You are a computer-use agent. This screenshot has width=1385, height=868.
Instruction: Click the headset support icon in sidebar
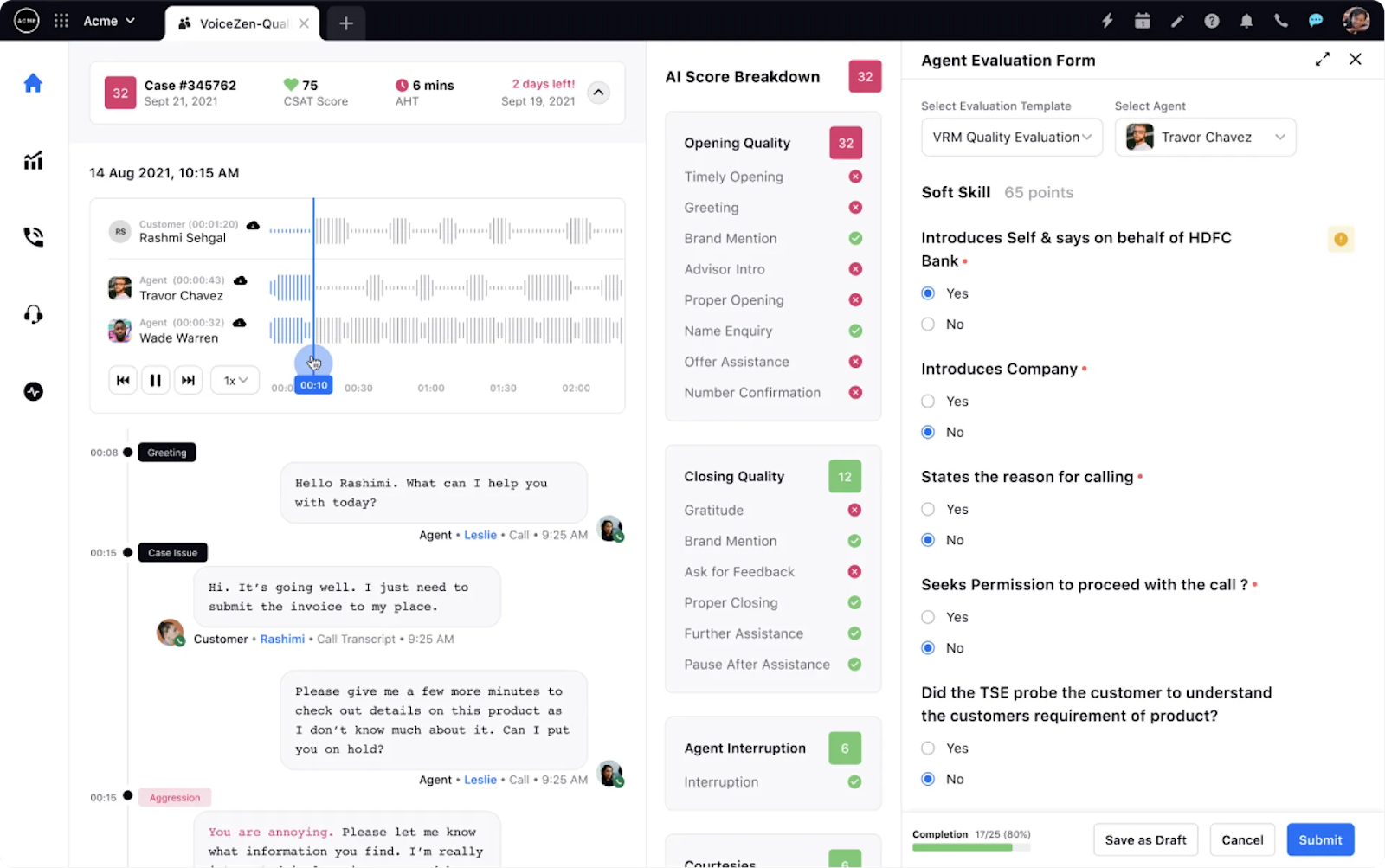[32, 314]
